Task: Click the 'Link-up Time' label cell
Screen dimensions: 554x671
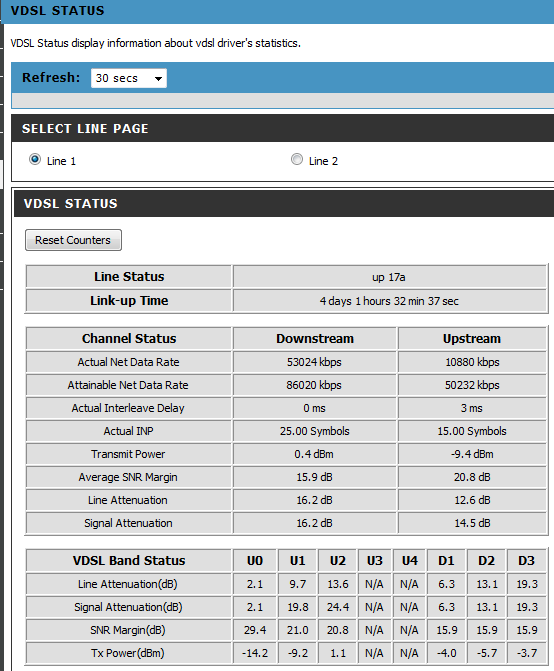Action: click(129, 300)
